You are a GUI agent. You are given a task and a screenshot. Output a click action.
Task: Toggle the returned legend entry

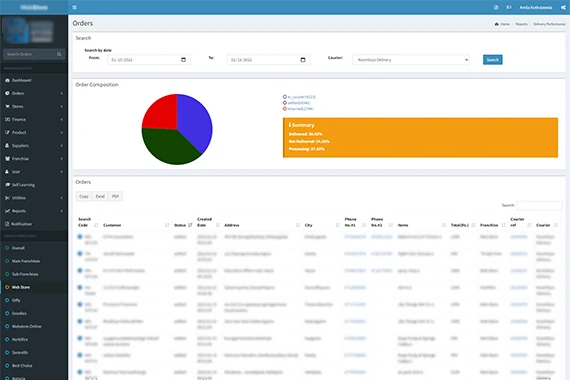tap(298, 109)
